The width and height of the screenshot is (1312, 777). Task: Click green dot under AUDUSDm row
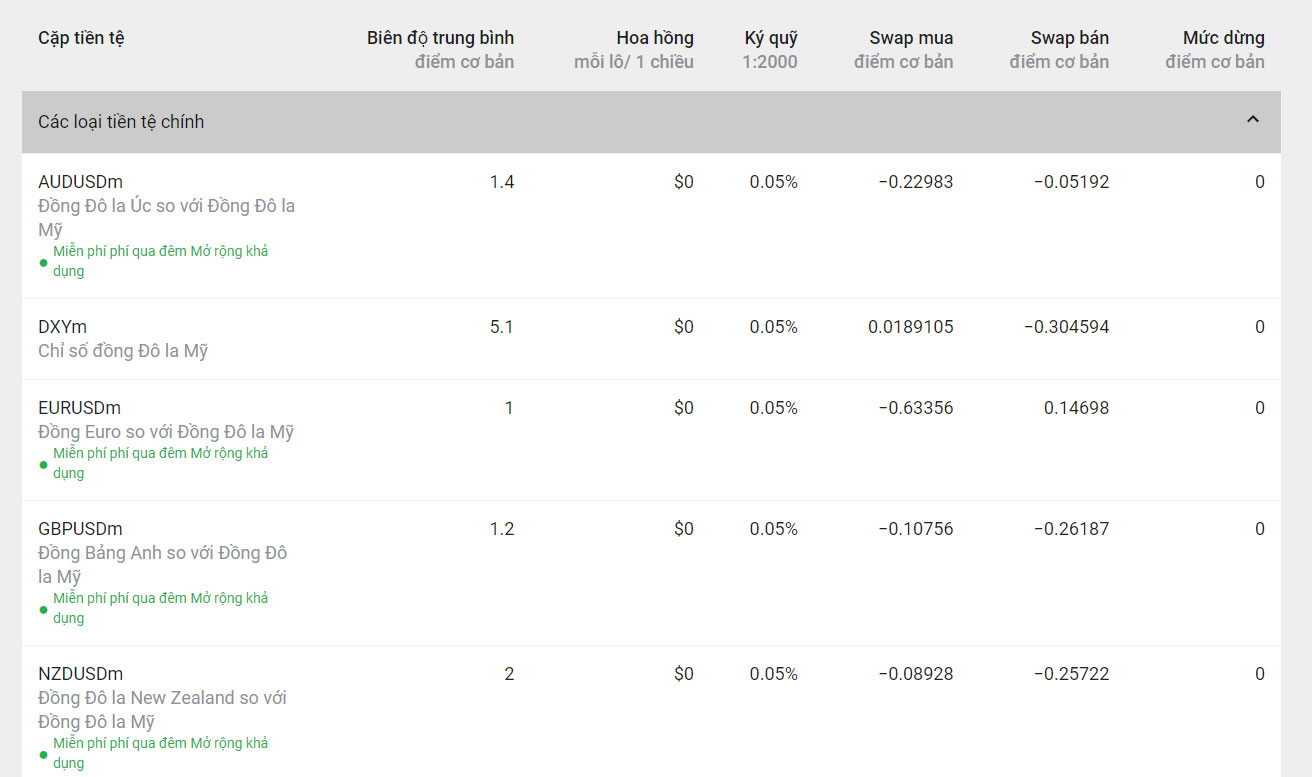pos(43,262)
